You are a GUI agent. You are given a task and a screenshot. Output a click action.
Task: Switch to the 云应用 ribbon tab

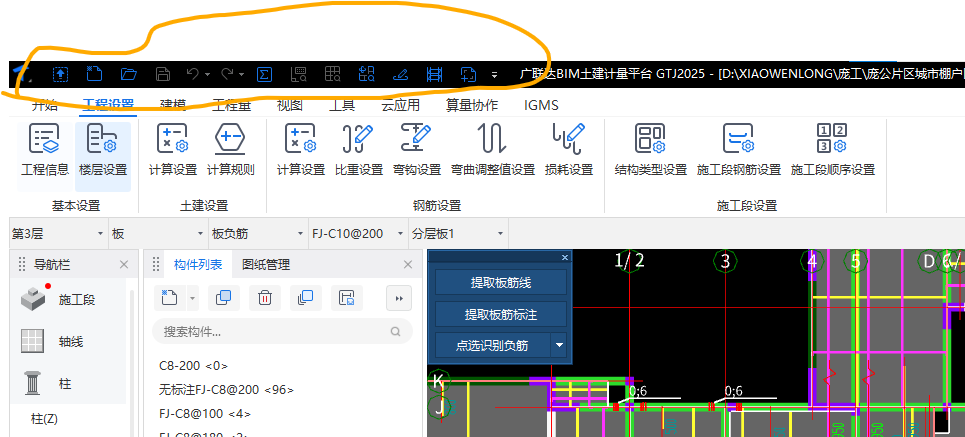point(400,105)
